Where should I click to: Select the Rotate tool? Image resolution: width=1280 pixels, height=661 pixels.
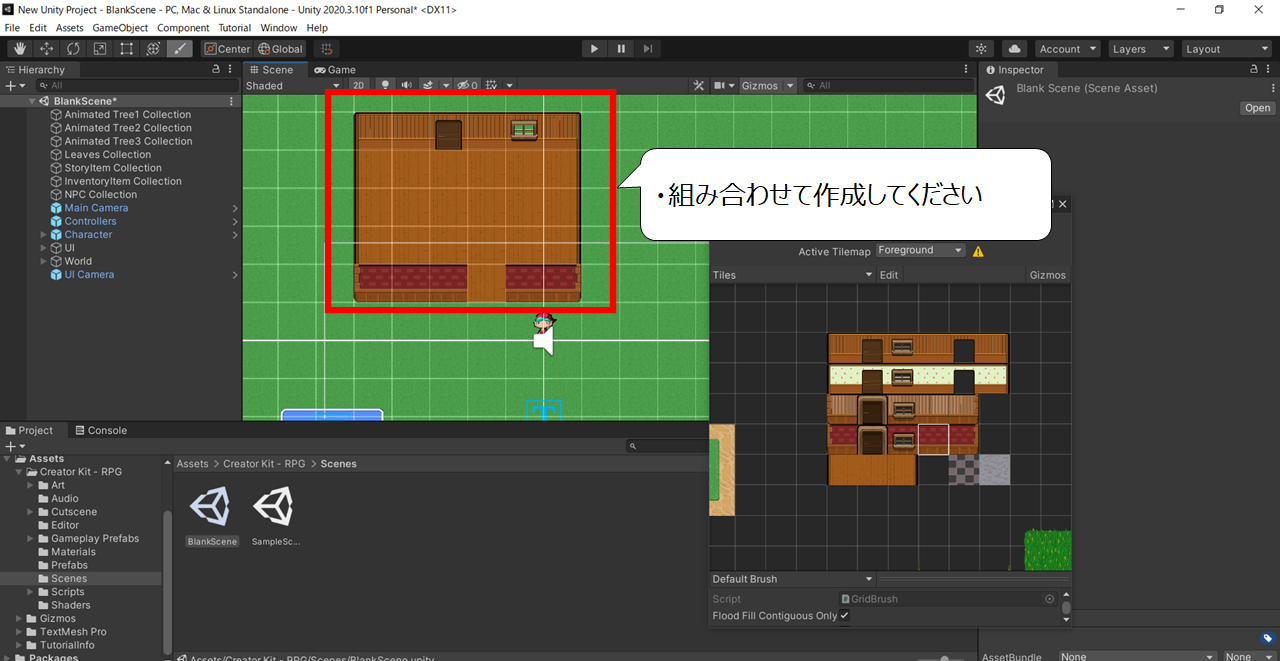73,49
